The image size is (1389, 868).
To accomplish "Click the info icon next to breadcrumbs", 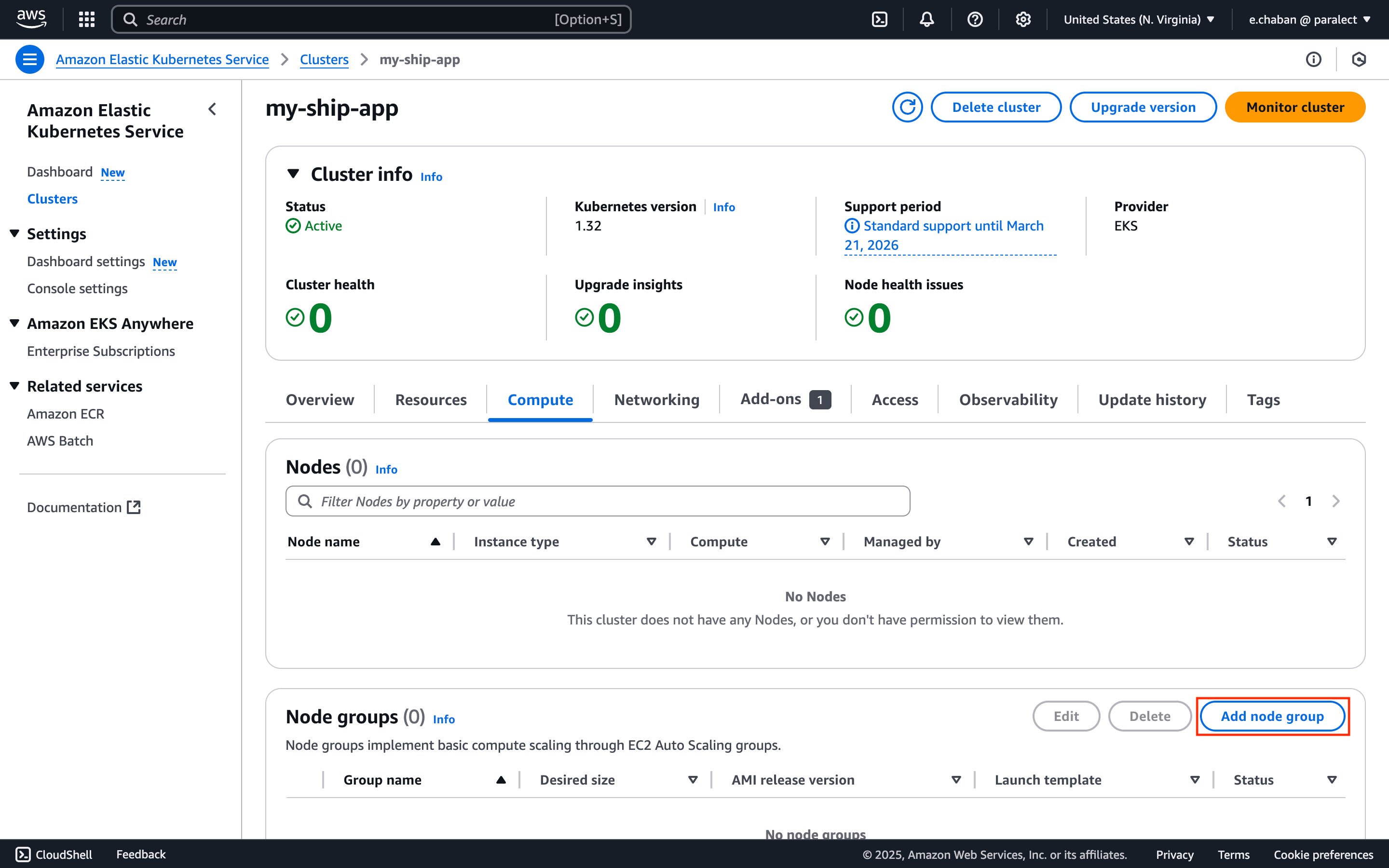I will pyautogui.click(x=1314, y=58).
